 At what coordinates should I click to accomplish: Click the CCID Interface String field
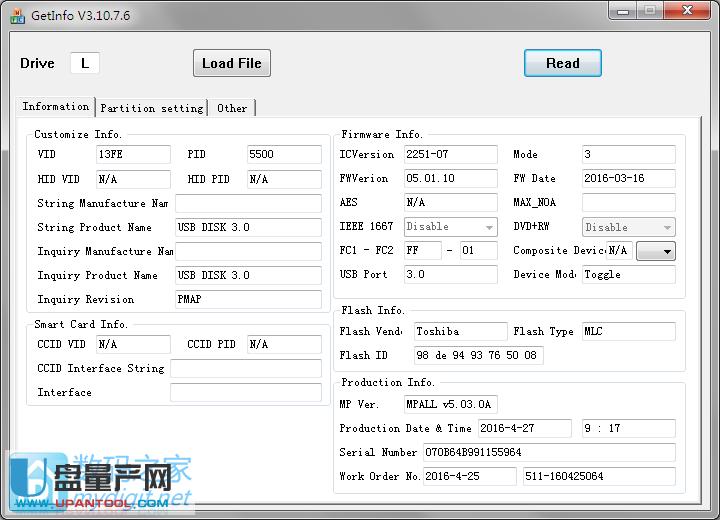coord(245,369)
